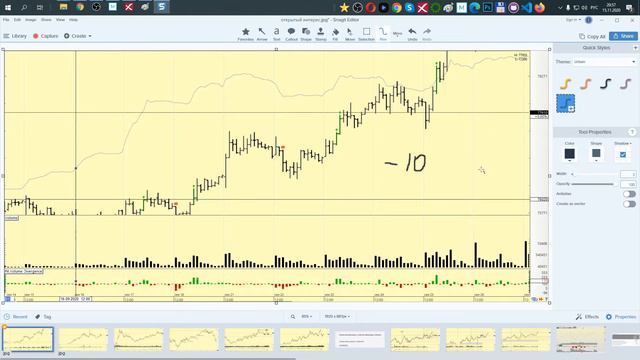Screen dimensions: 640x360
Task: Apply the orange pen quick style
Action: pos(585,84)
